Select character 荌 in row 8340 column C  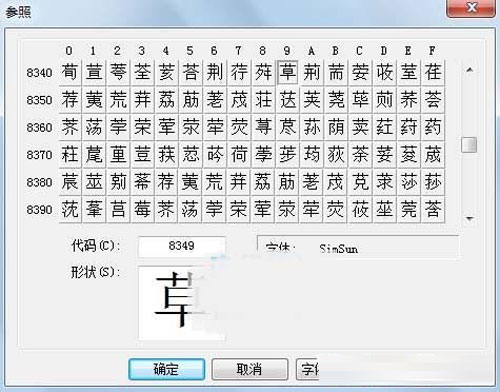point(360,72)
